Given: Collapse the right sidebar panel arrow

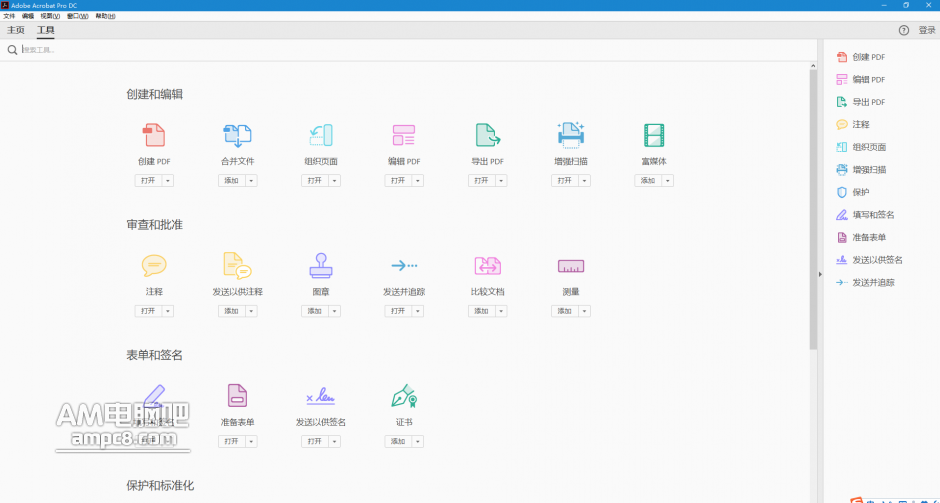Looking at the screenshot, I should [820, 275].
